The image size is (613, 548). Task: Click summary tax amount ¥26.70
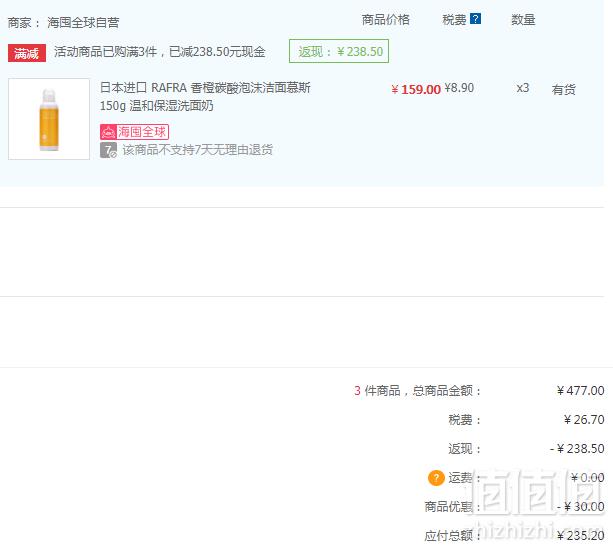coord(584,419)
